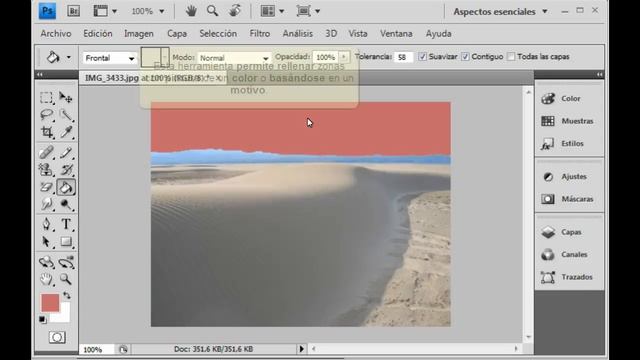Viewport: 640px width, 360px height.
Task: Open the Archivo menu
Action: [56, 33]
